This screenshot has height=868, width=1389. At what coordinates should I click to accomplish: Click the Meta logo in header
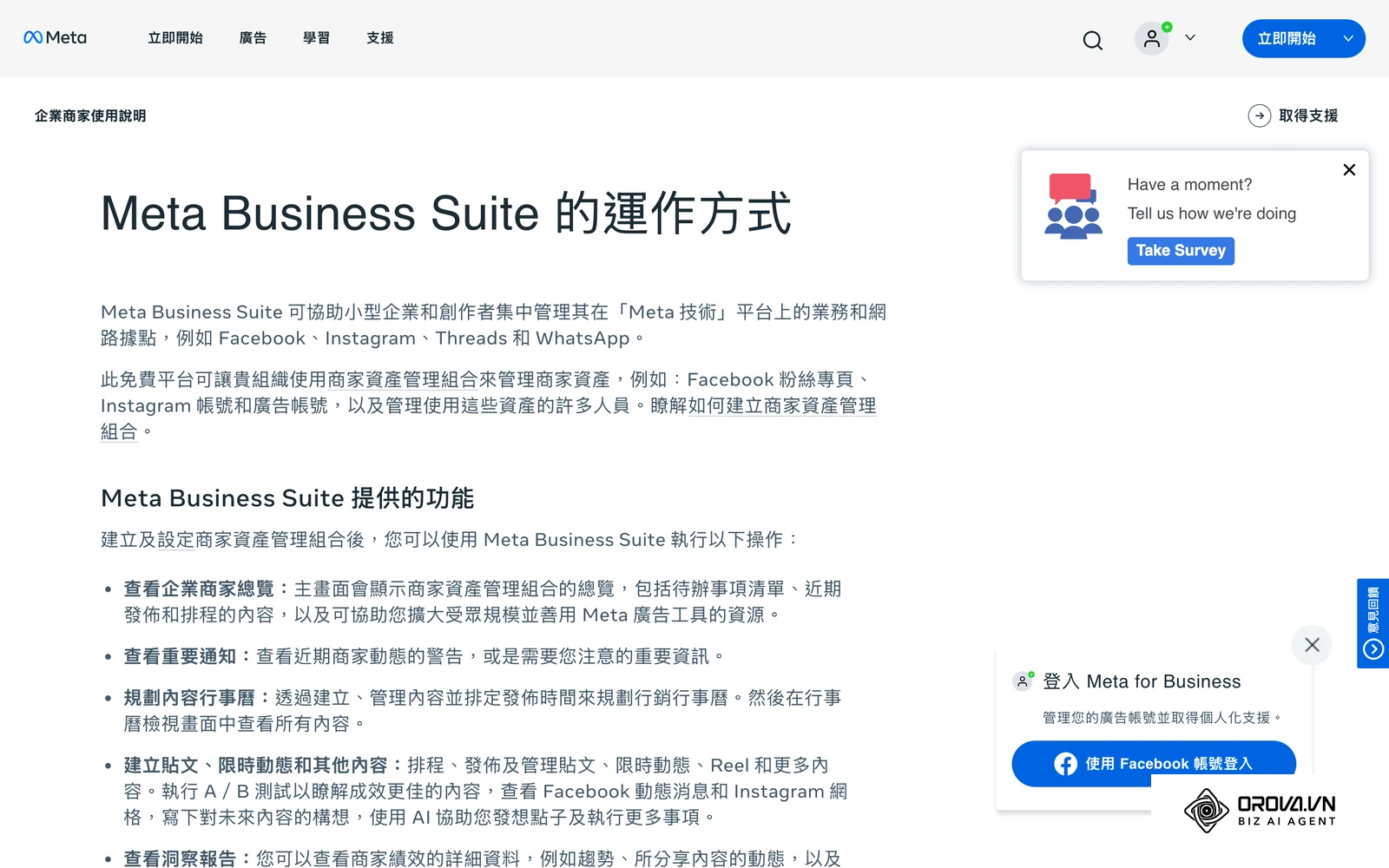pyautogui.click(x=55, y=37)
